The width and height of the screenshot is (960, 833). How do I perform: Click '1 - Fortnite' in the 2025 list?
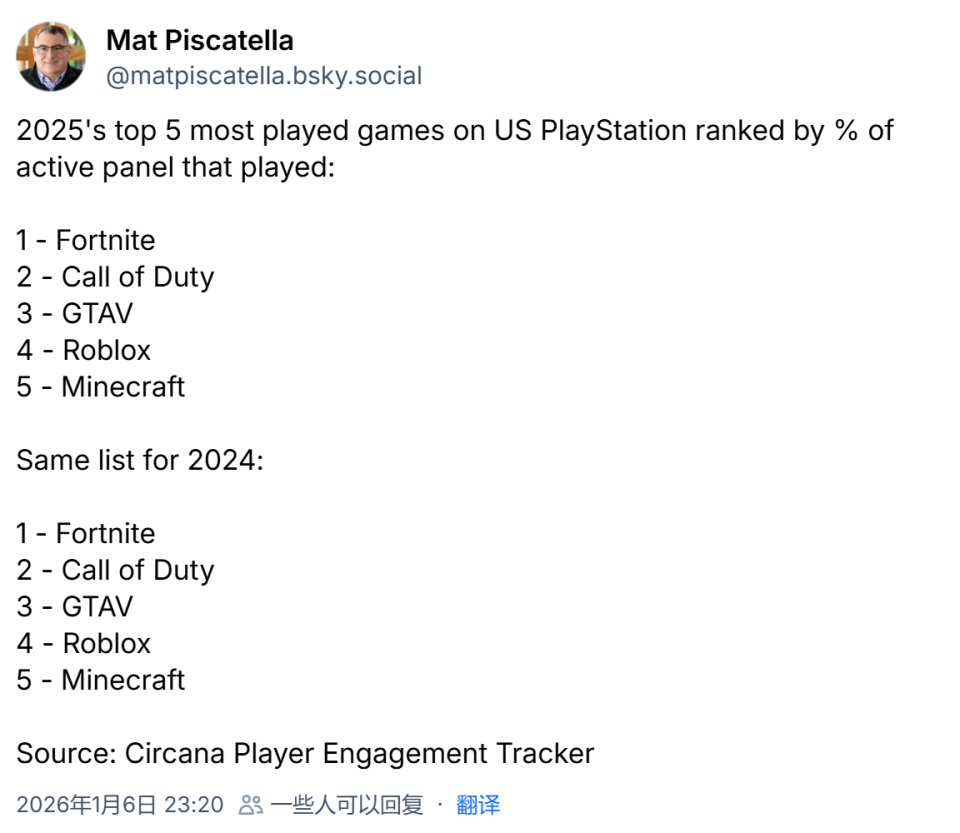86,241
